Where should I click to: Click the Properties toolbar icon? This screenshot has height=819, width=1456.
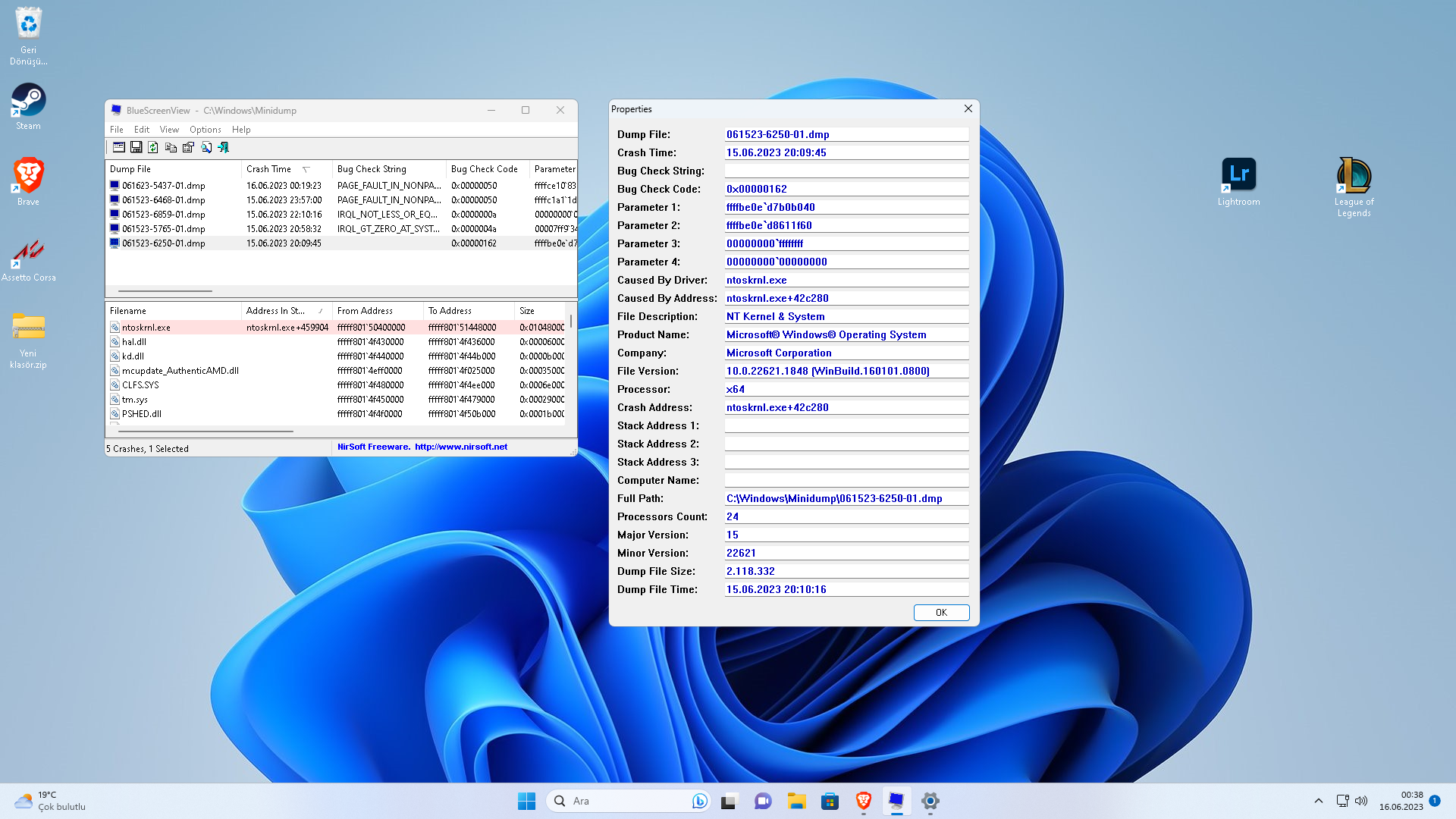click(188, 147)
